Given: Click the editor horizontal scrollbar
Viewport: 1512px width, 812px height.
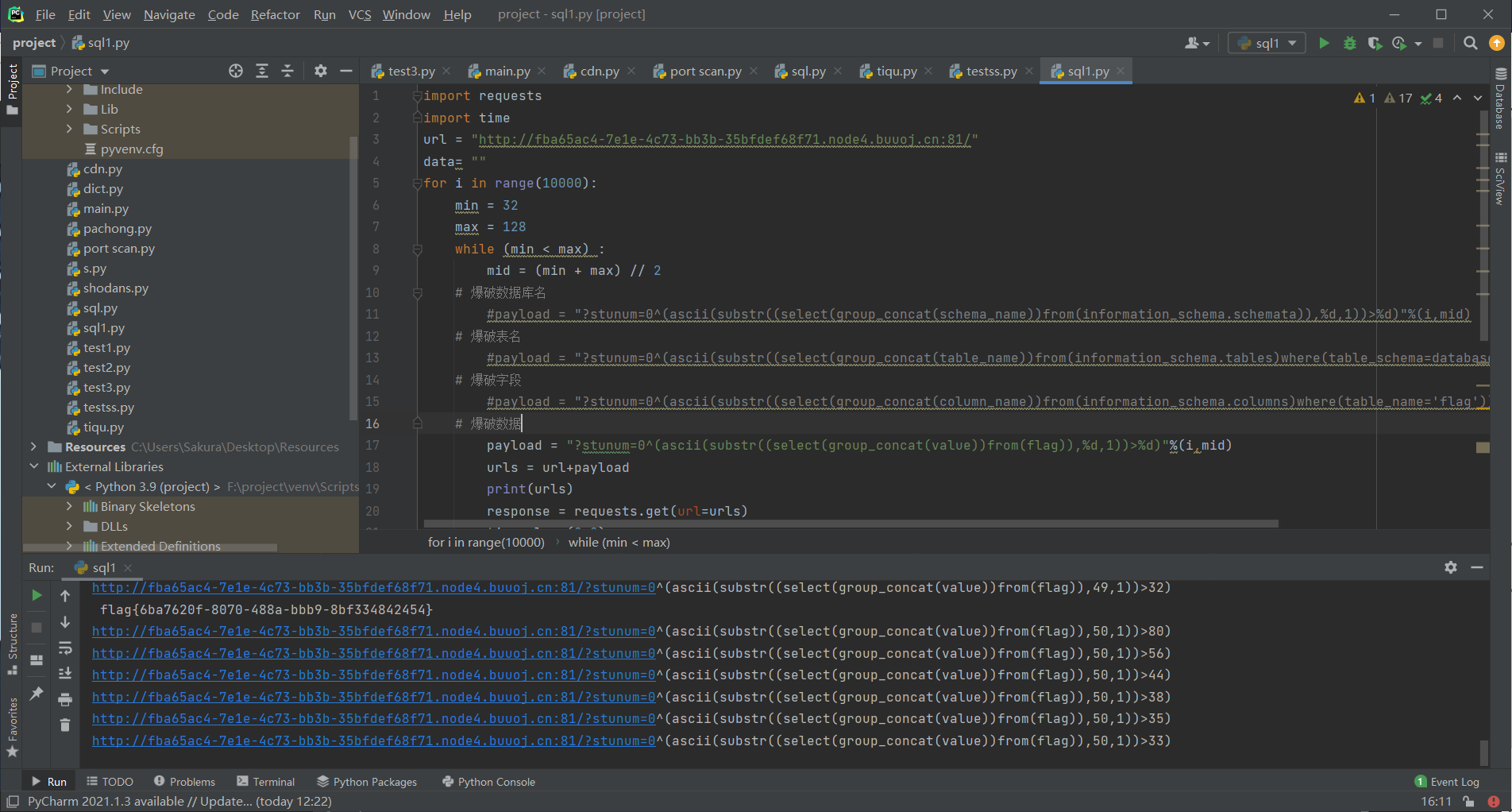Looking at the screenshot, I should [851, 524].
